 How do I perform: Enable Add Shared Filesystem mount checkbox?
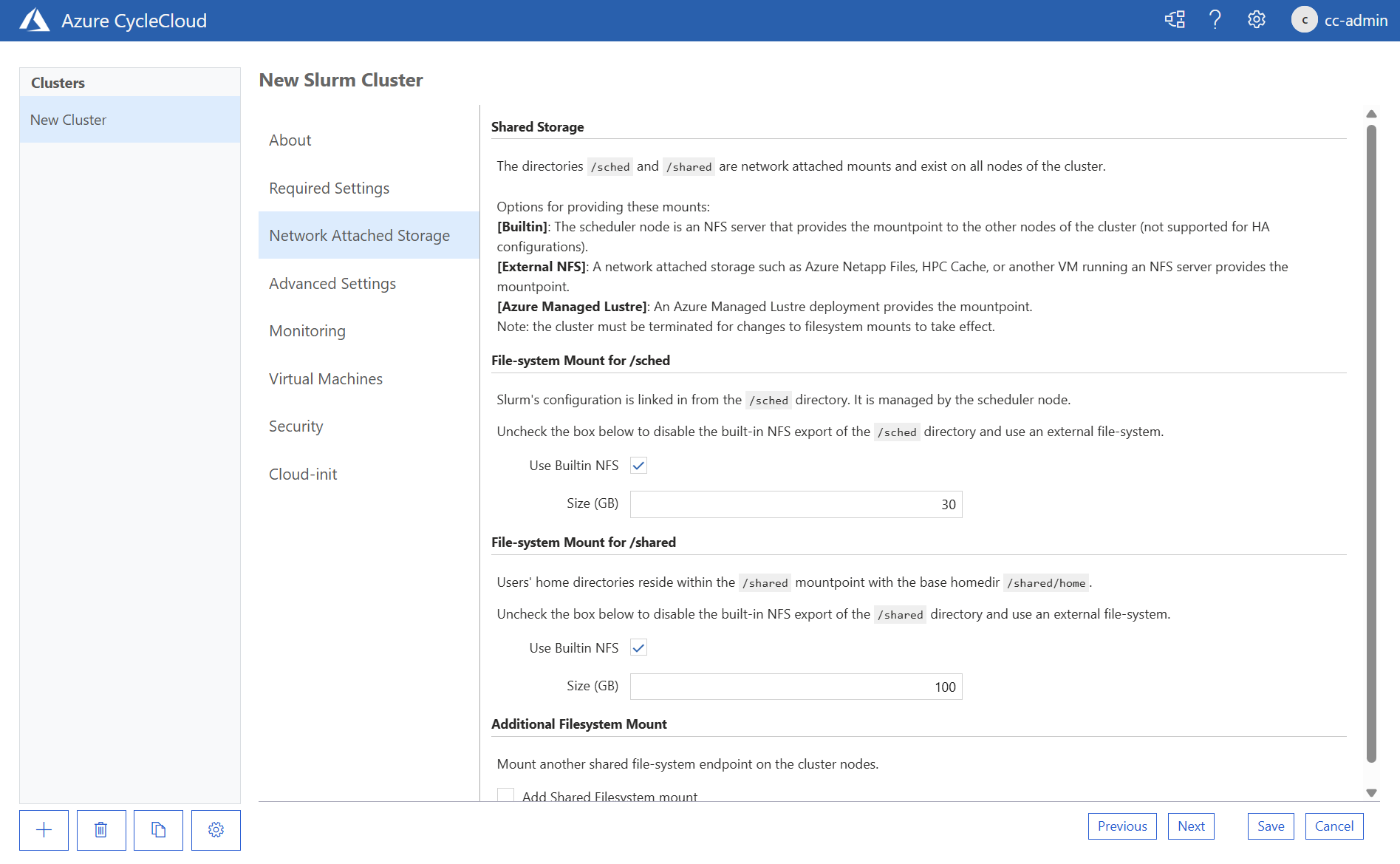[x=506, y=795]
